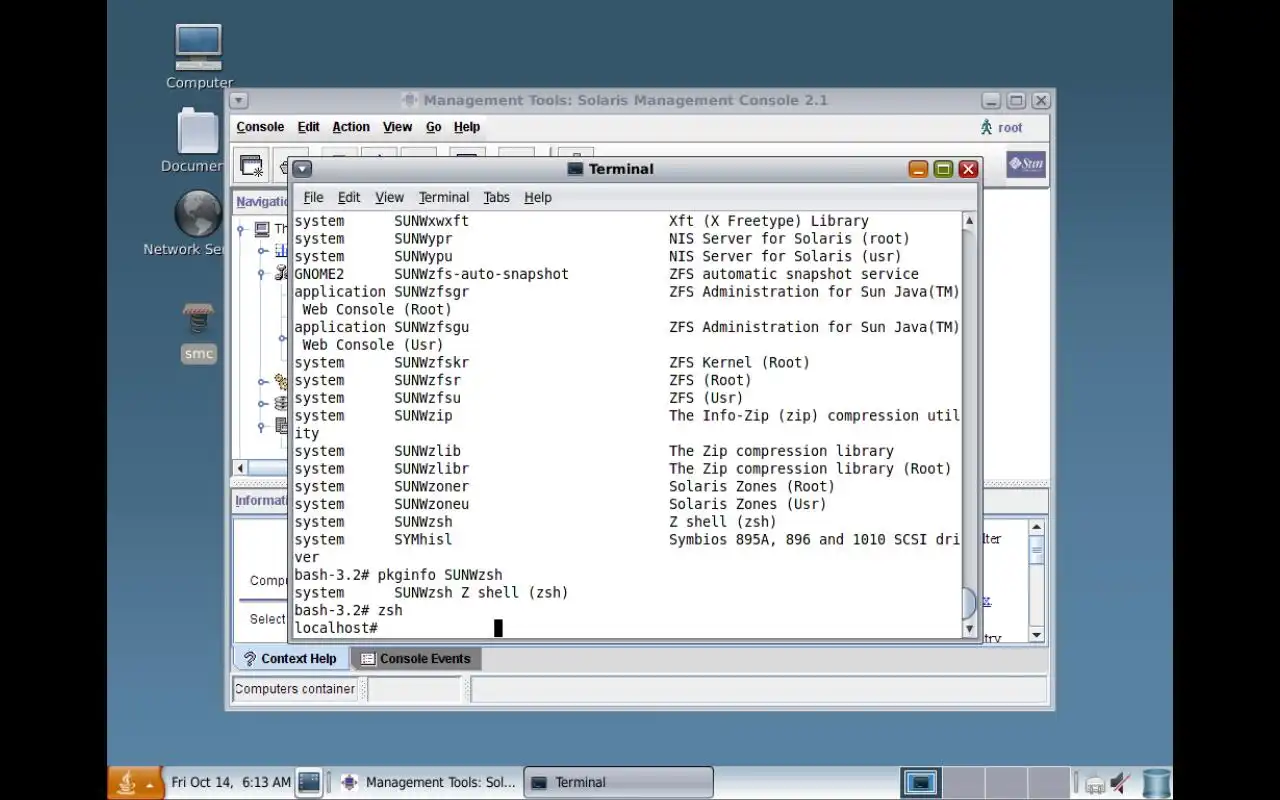The width and height of the screenshot is (1280, 800).
Task: Expand the lowest navigation tree node handle
Action: coord(262,426)
